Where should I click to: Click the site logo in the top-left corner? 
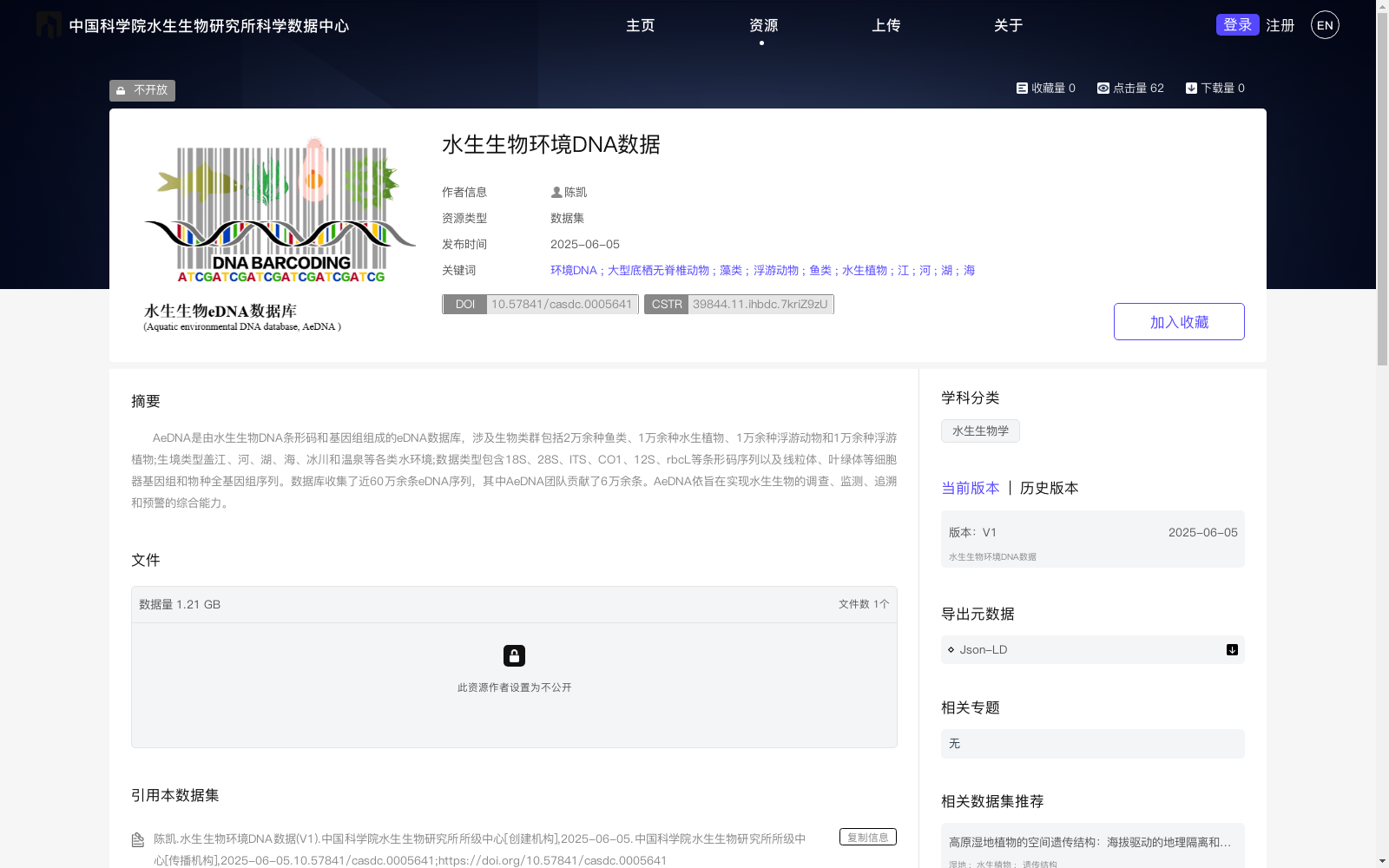click(49, 25)
